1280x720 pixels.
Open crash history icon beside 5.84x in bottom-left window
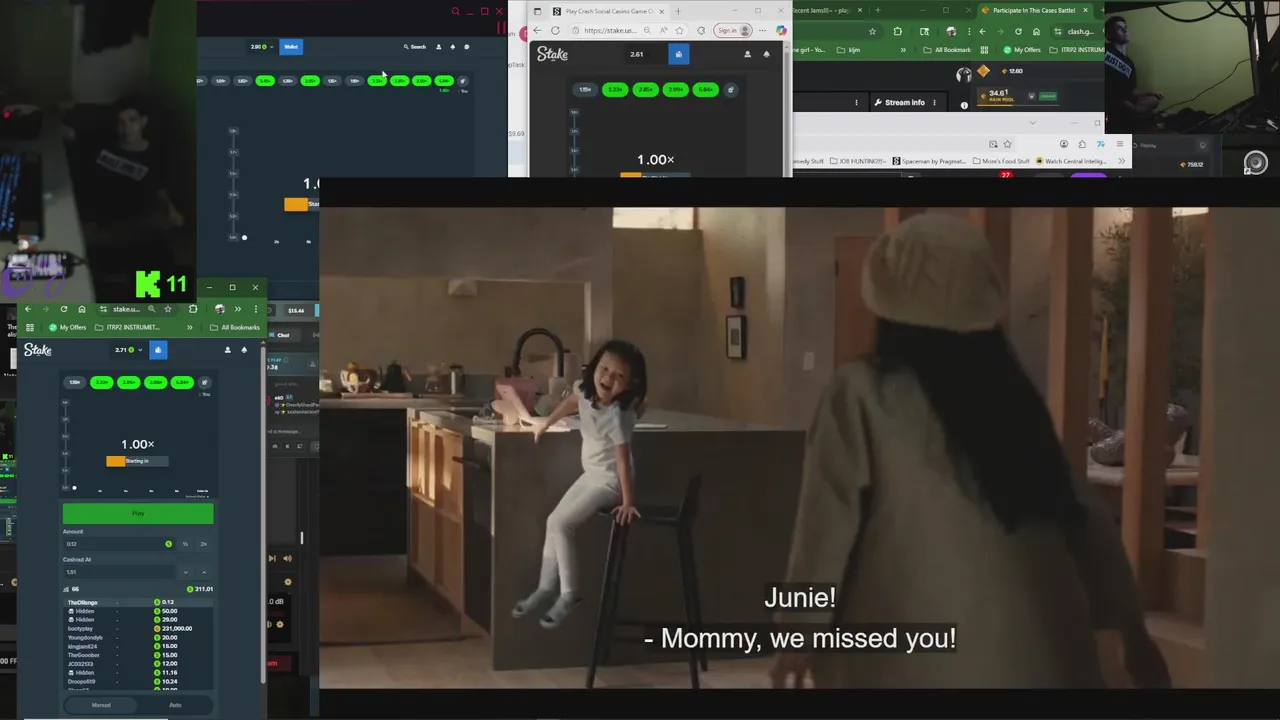click(204, 382)
